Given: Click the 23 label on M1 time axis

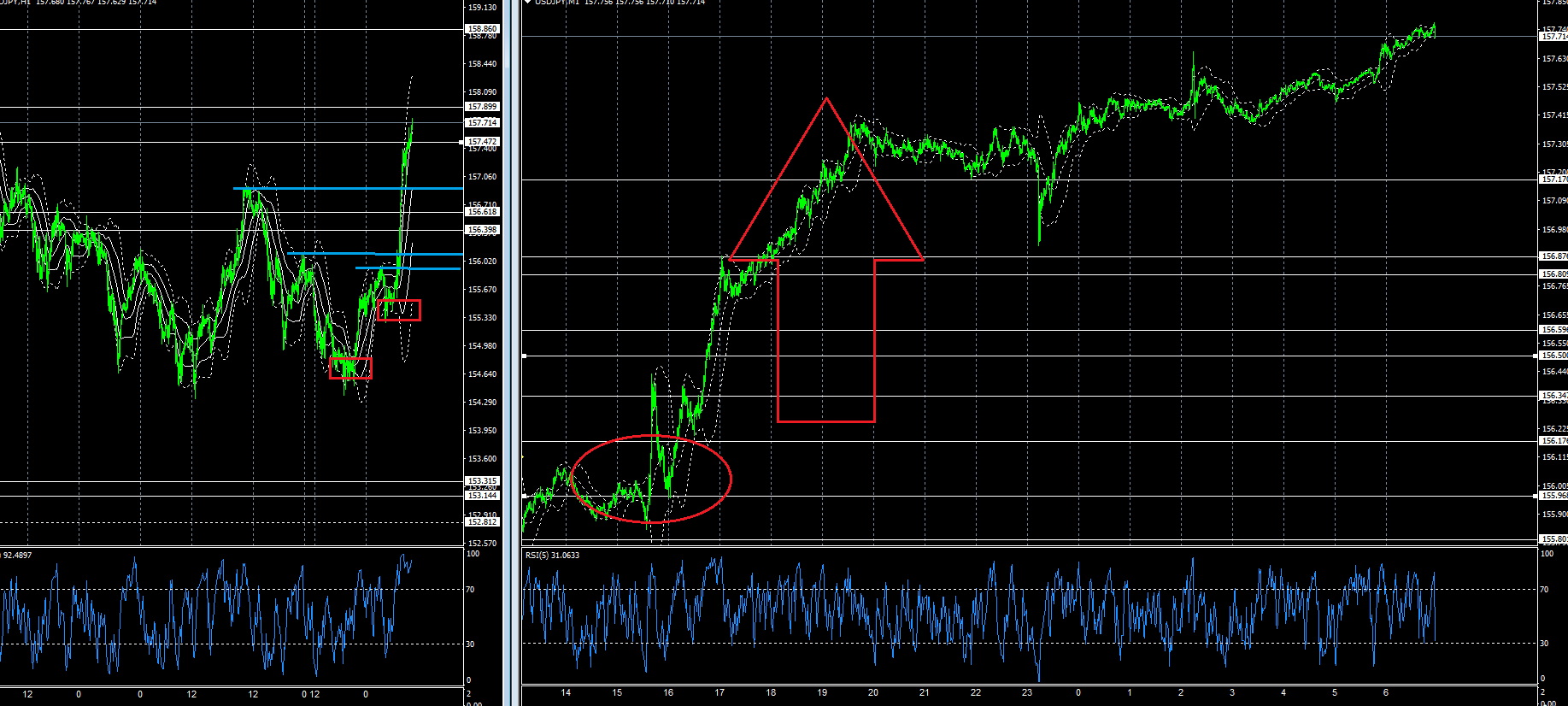Looking at the screenshot, I should pos(1027,693).
